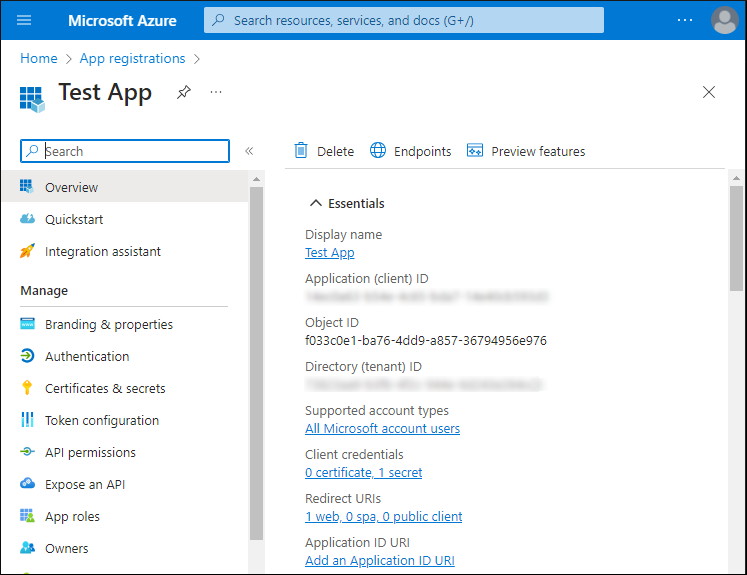The height and width of the screenshot is (575, 747).
Task: Pin Test App to dashboard
Action: [x=183, y=92]
